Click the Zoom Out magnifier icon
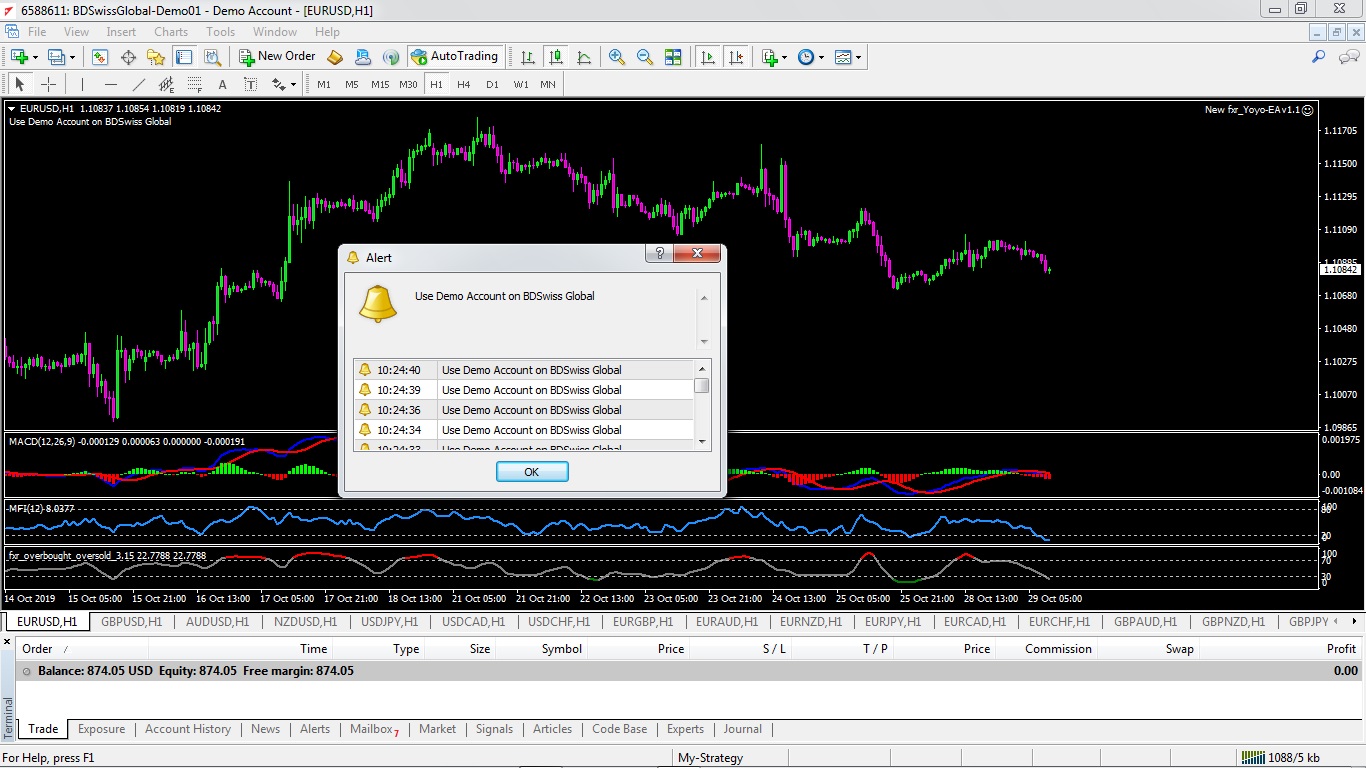 coord(645,57)
